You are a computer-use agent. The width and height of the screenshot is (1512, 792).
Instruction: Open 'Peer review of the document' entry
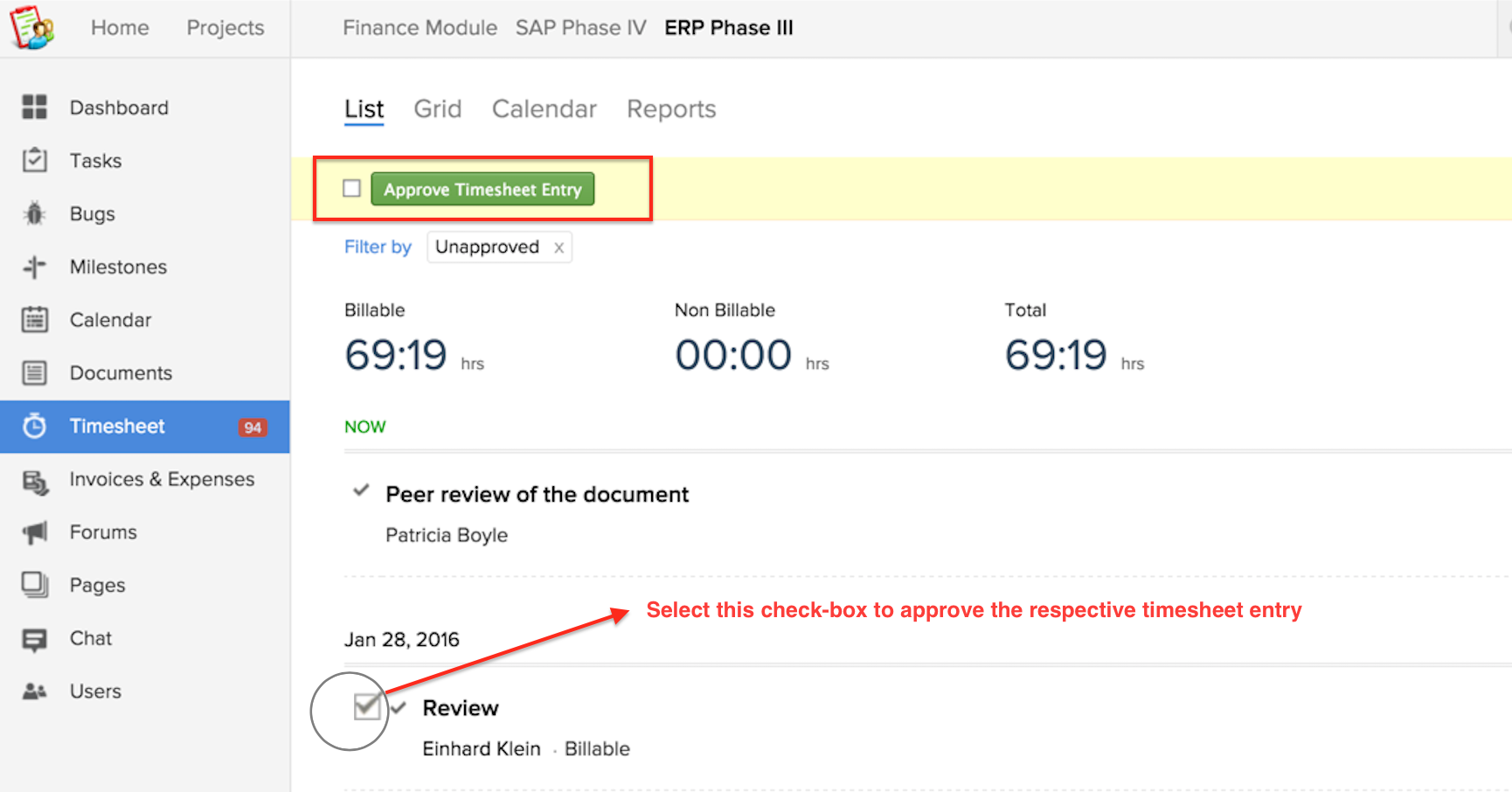click(x=537, y=495)
